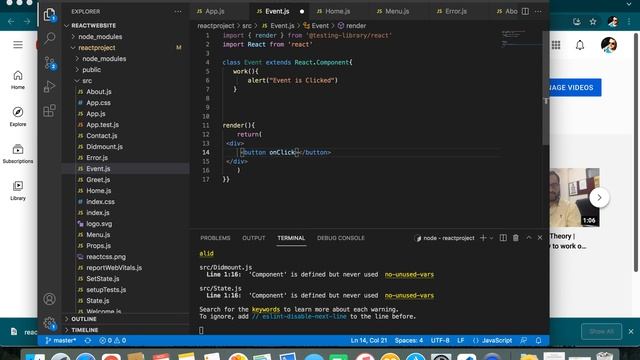Bookmark page with browser star icon

[593, 22]
